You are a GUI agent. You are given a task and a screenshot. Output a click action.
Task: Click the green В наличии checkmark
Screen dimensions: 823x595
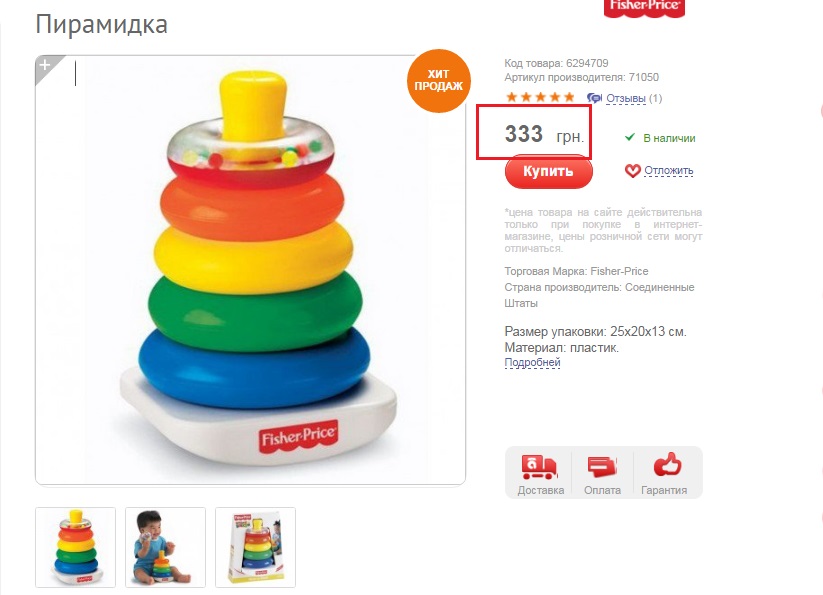click(x=630, y=137)
